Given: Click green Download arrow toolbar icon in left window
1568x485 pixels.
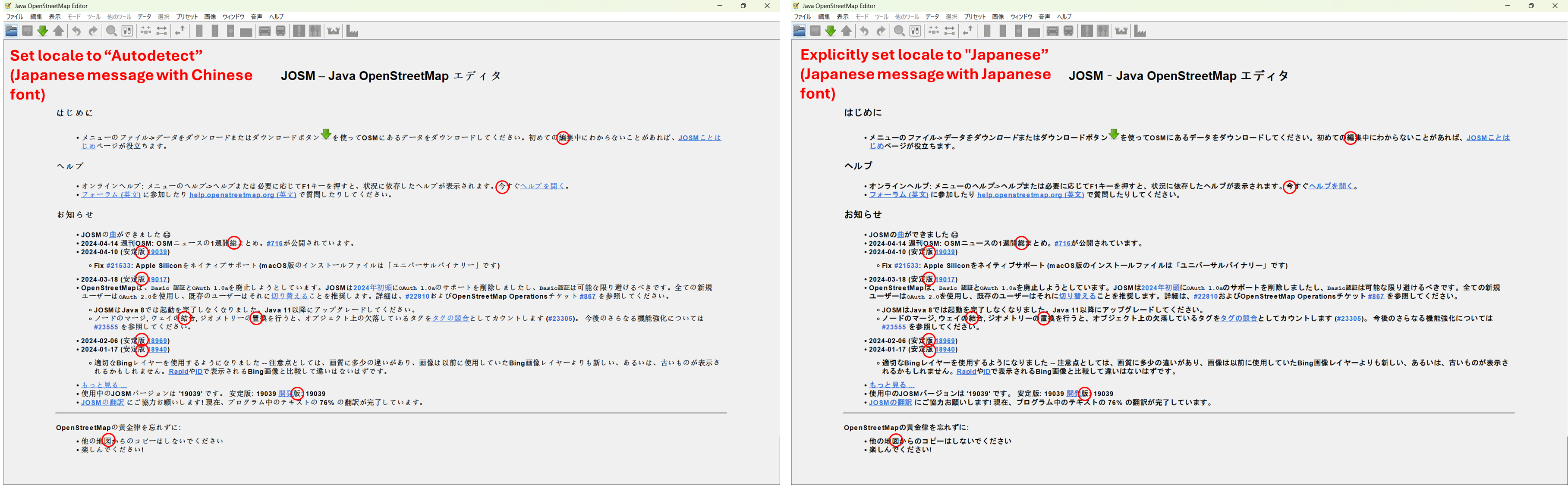Looking at the screenshot, I should coord(43,31).
